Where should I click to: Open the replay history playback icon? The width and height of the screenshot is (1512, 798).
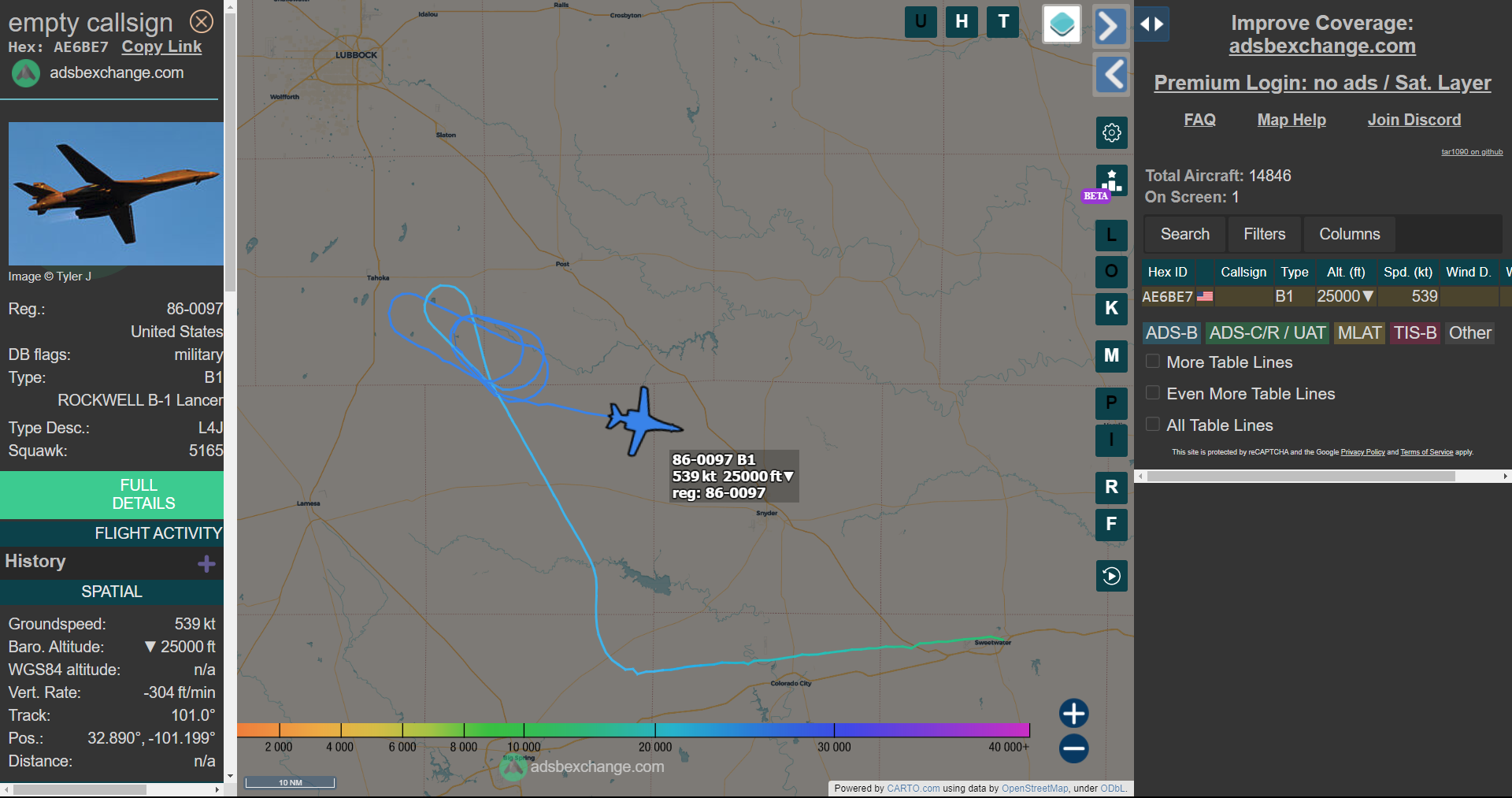coord(1111,576)
